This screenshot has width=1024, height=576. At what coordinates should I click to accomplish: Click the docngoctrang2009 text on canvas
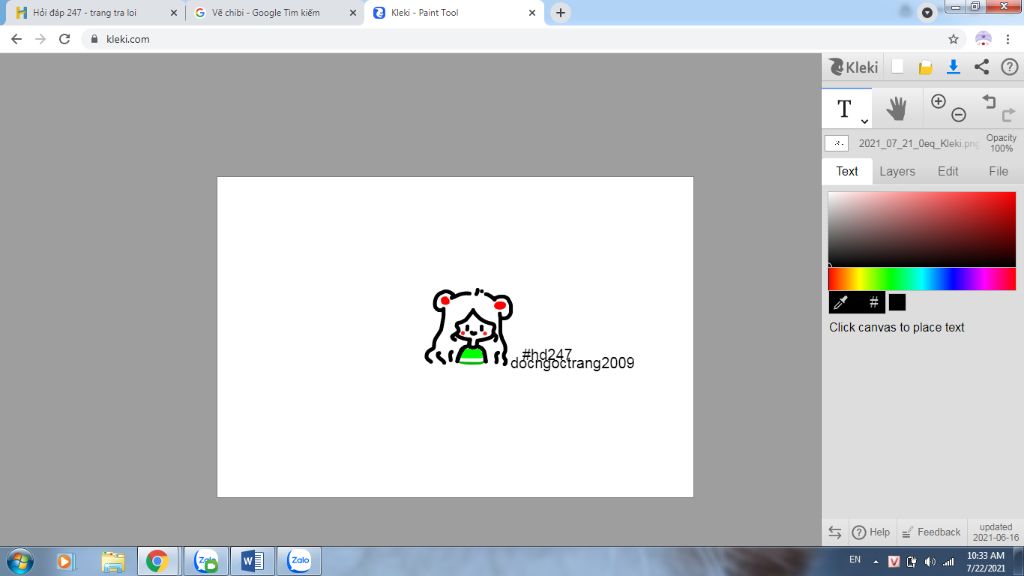click(572, 363)
